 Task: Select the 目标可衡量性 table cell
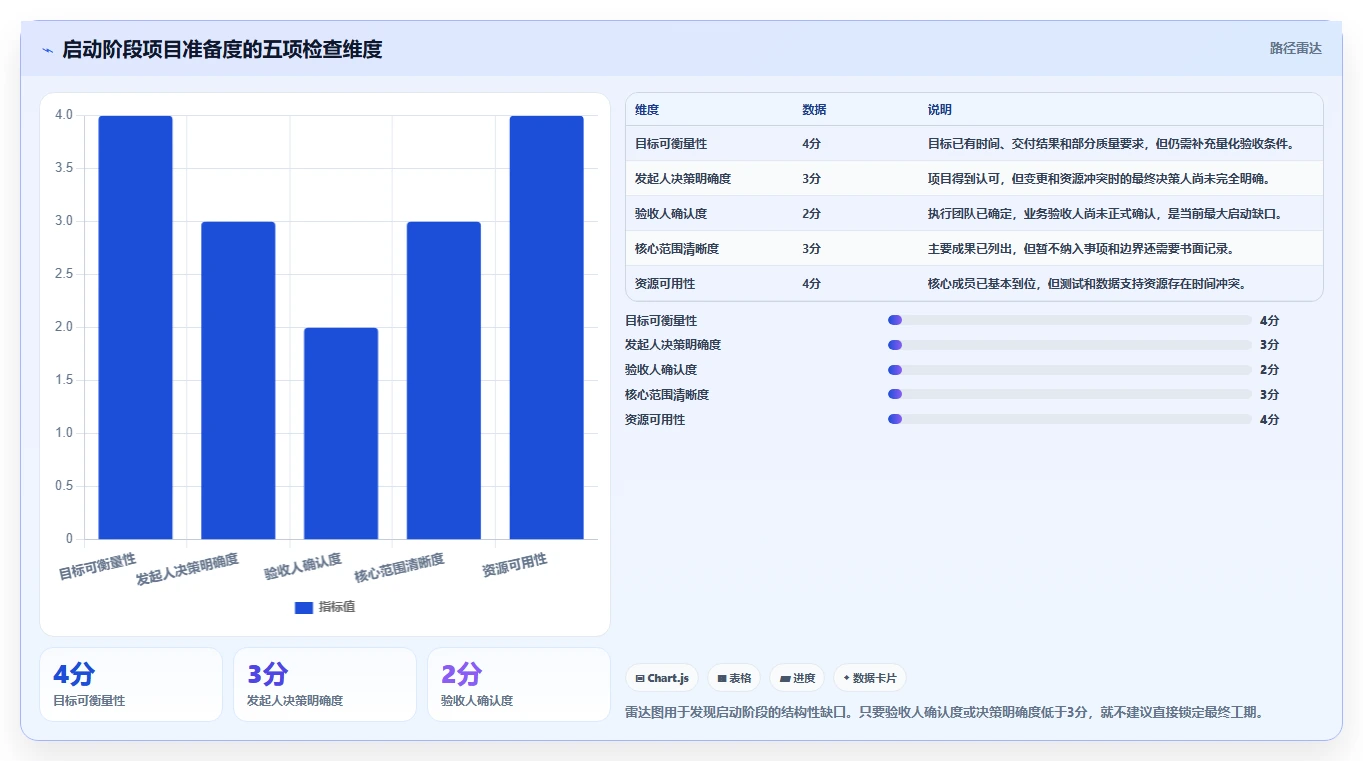click(x=671, y=144)
